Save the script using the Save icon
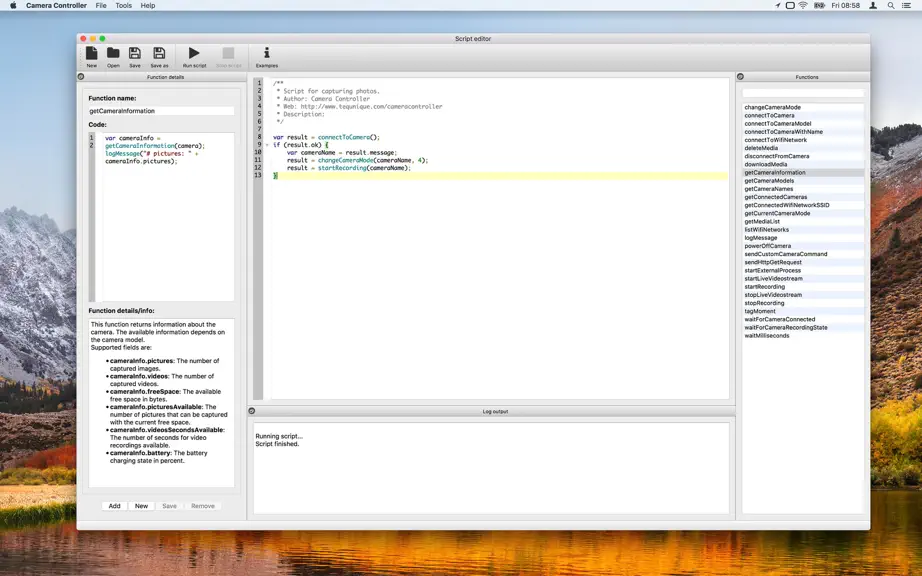 135,57
